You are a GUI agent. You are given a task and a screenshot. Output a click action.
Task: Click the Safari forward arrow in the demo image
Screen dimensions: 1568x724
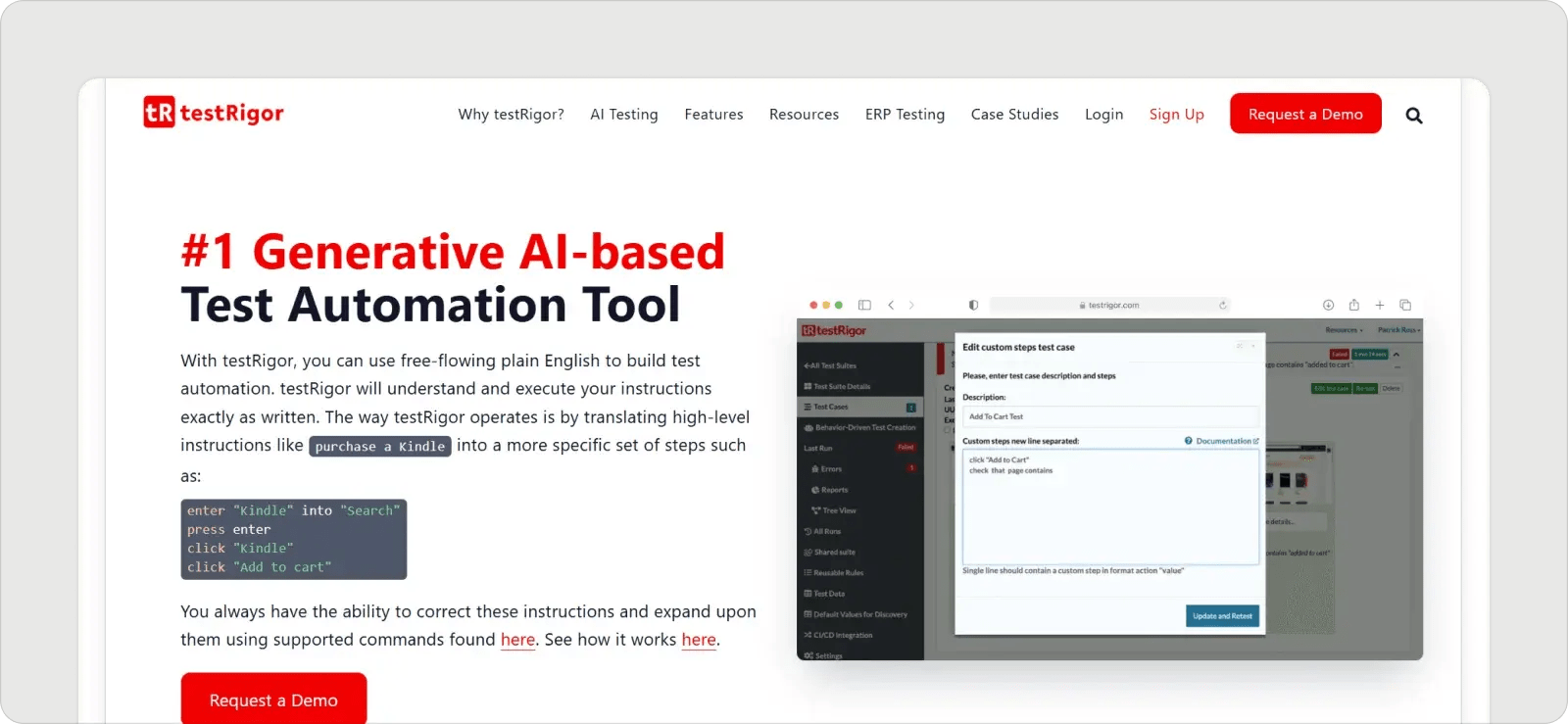[911, 305]
